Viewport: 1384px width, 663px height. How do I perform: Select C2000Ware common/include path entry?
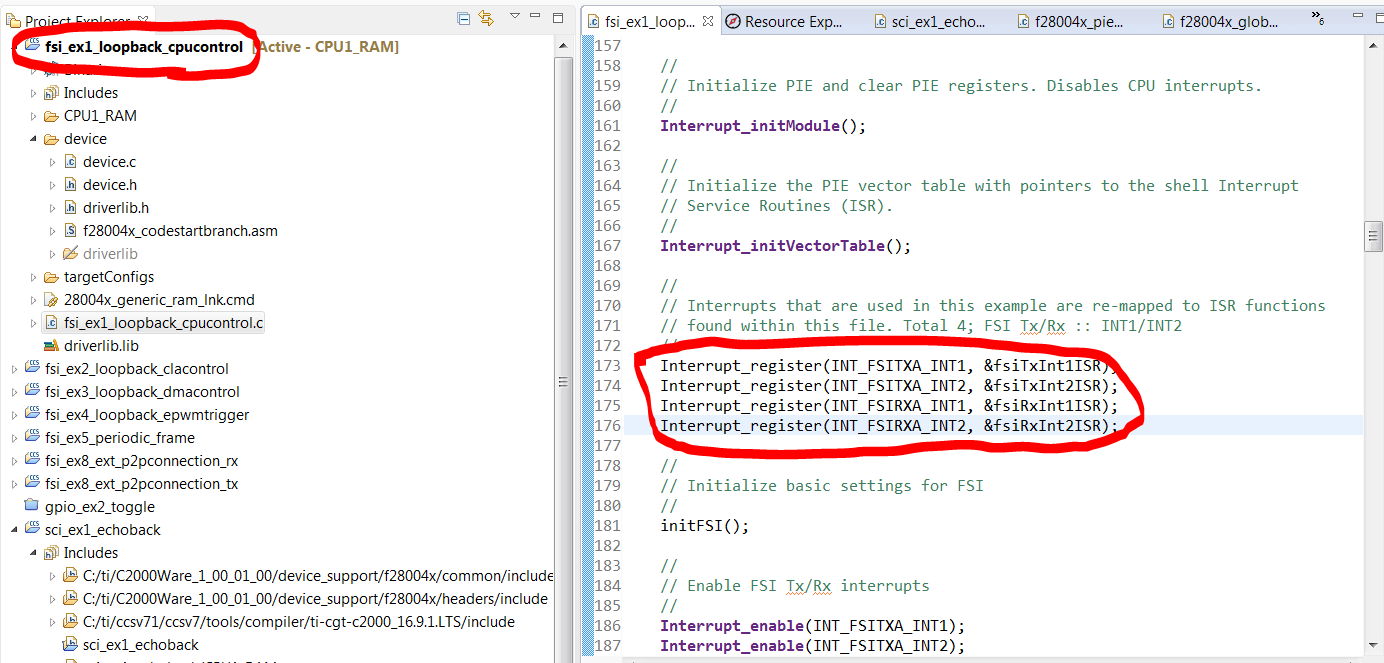(x=318, y=576)
